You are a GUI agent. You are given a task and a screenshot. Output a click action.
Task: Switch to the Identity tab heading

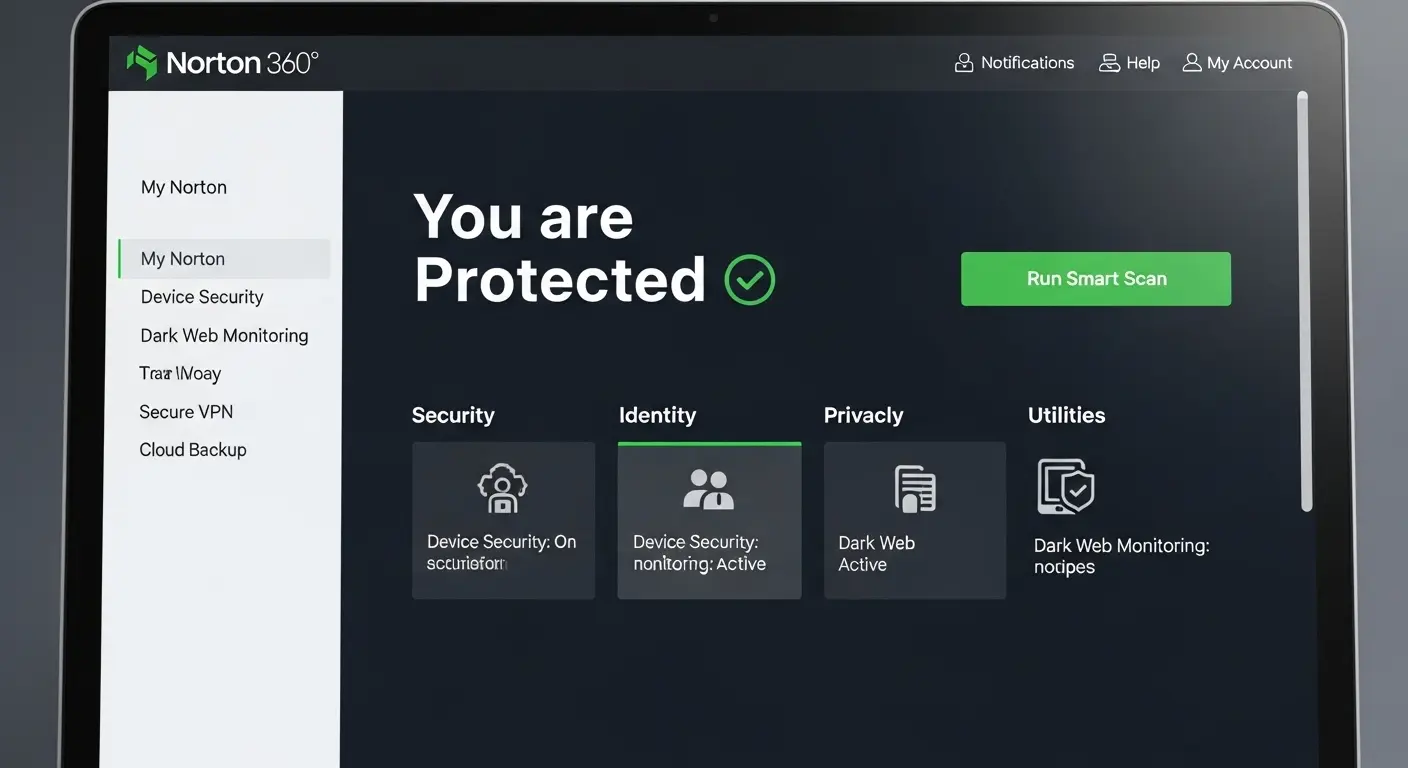point(657,415)
